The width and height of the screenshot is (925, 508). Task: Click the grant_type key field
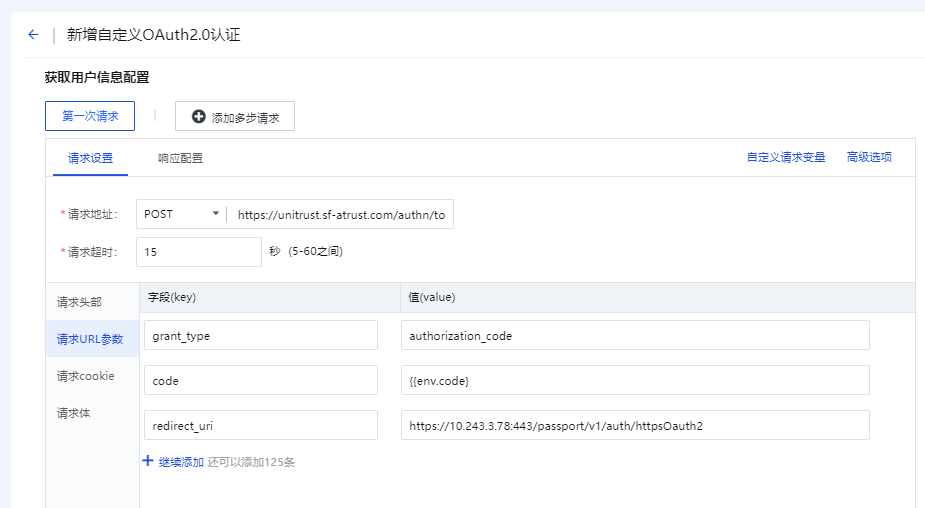pos(261,336)
